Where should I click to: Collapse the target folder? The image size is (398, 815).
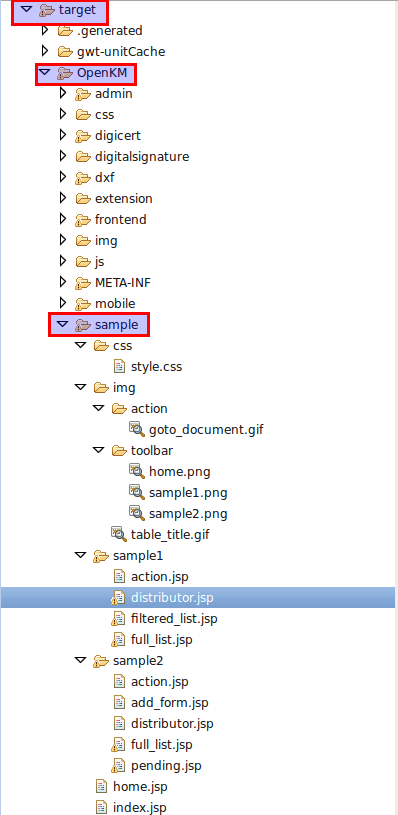click(26, 10)
